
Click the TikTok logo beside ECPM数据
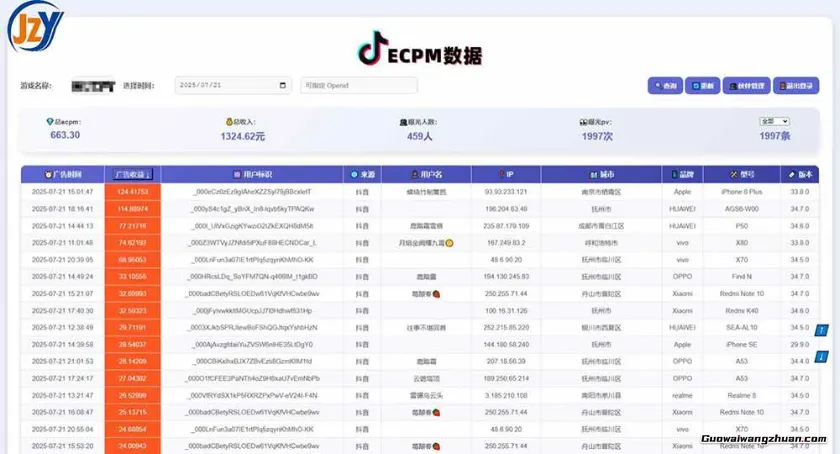point(372,48)
